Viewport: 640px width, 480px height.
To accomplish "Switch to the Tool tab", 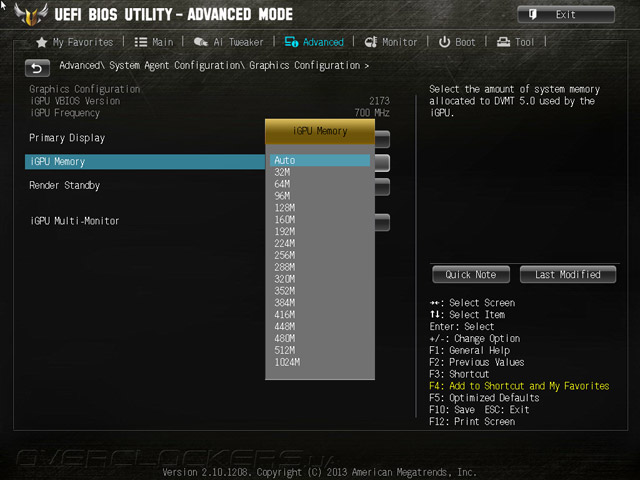I will click(516, 42).
